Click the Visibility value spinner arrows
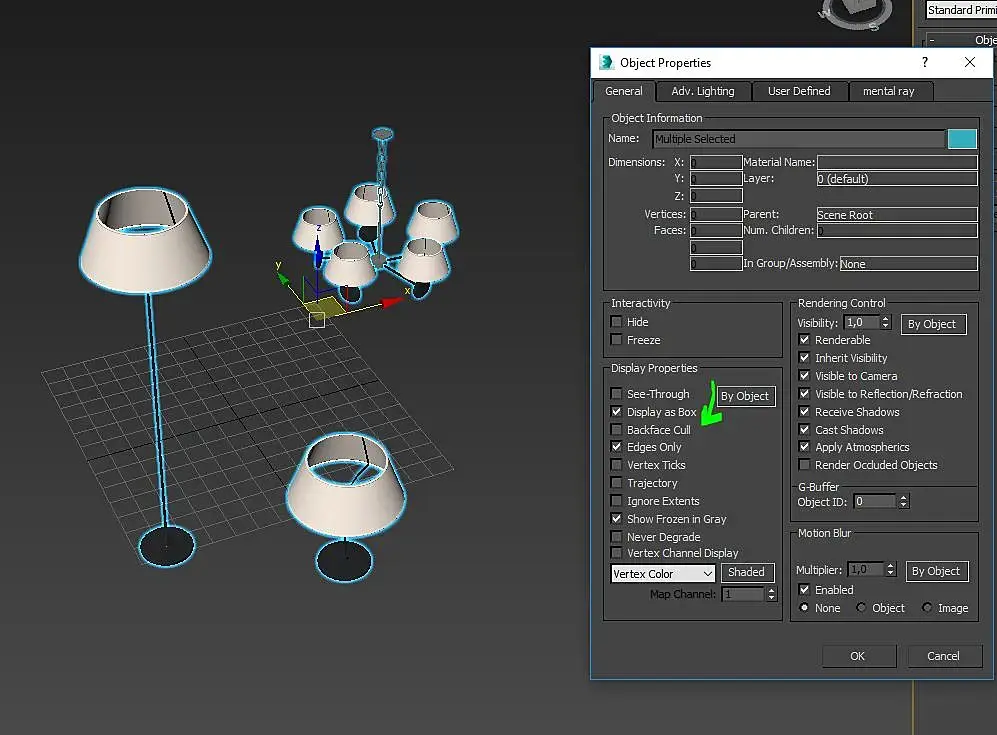 click(885, 323)
